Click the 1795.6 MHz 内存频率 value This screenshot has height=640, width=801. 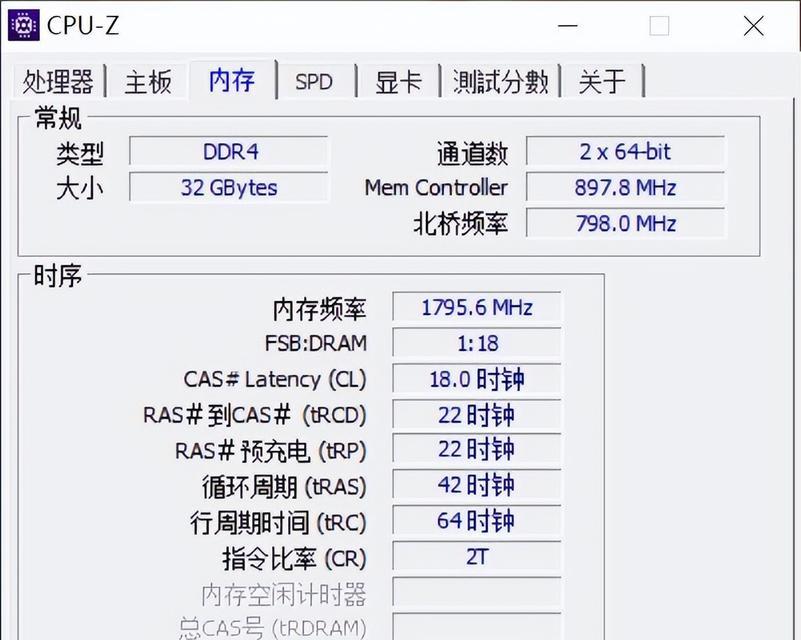click(477, 307)
